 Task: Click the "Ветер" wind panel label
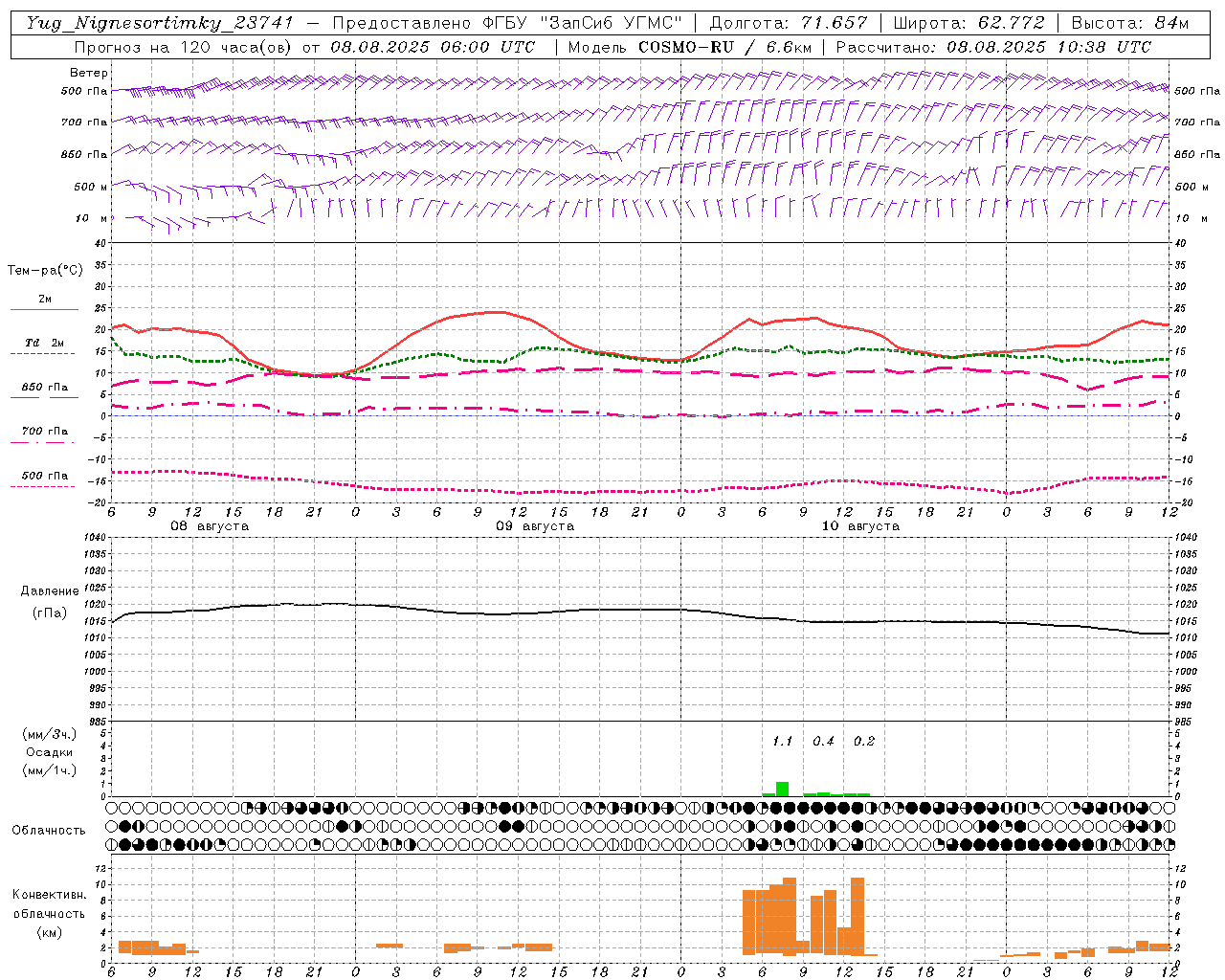click(x=89, y=73)
